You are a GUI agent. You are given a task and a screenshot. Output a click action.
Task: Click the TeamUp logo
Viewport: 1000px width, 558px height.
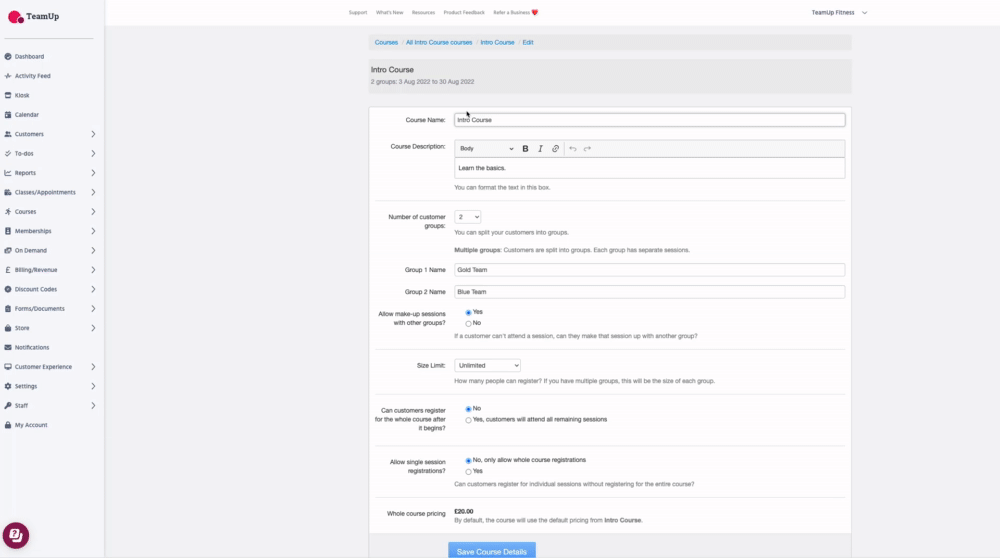pyautogui.click(x=34, y=17)
